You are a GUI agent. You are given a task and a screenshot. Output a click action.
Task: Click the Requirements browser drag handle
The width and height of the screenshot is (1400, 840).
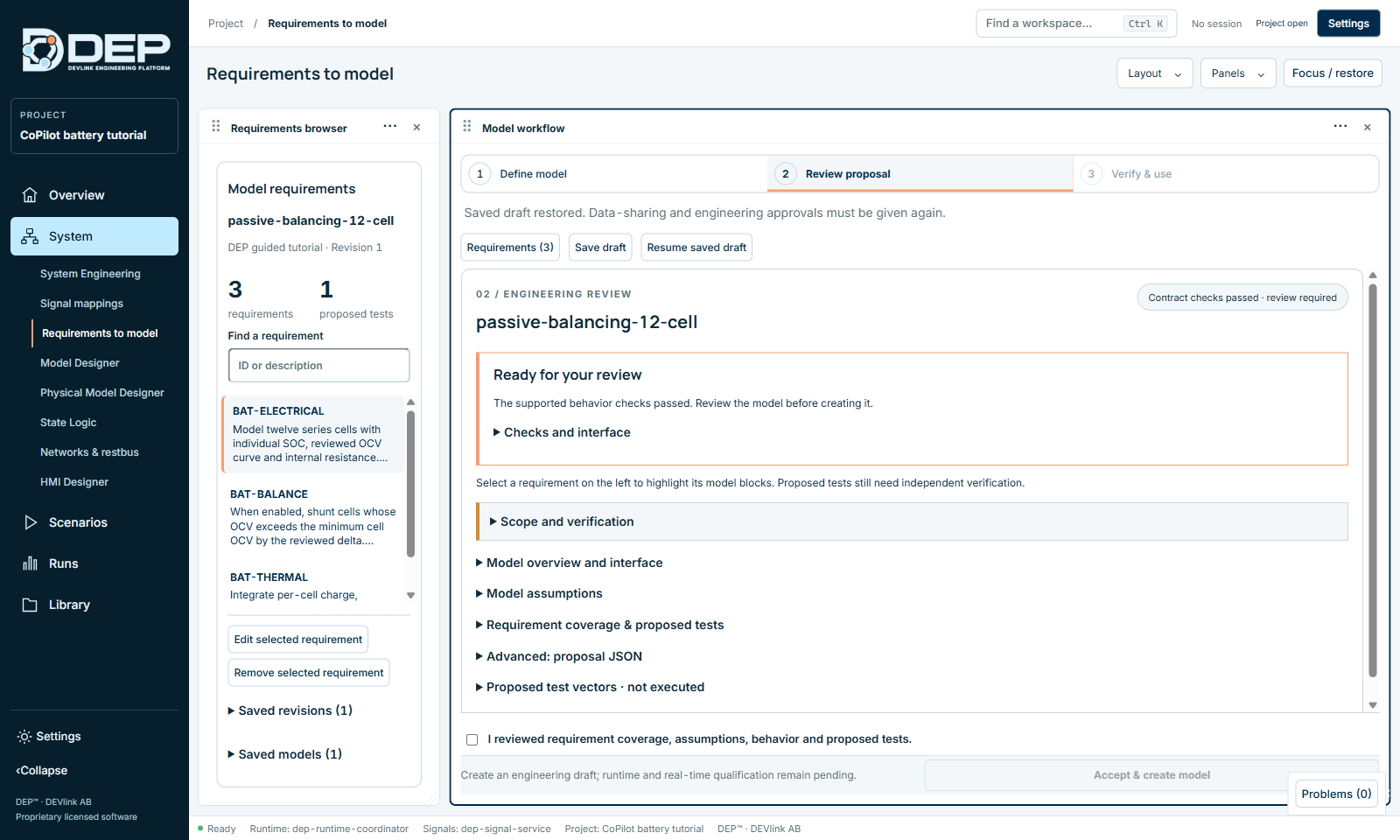216,127
